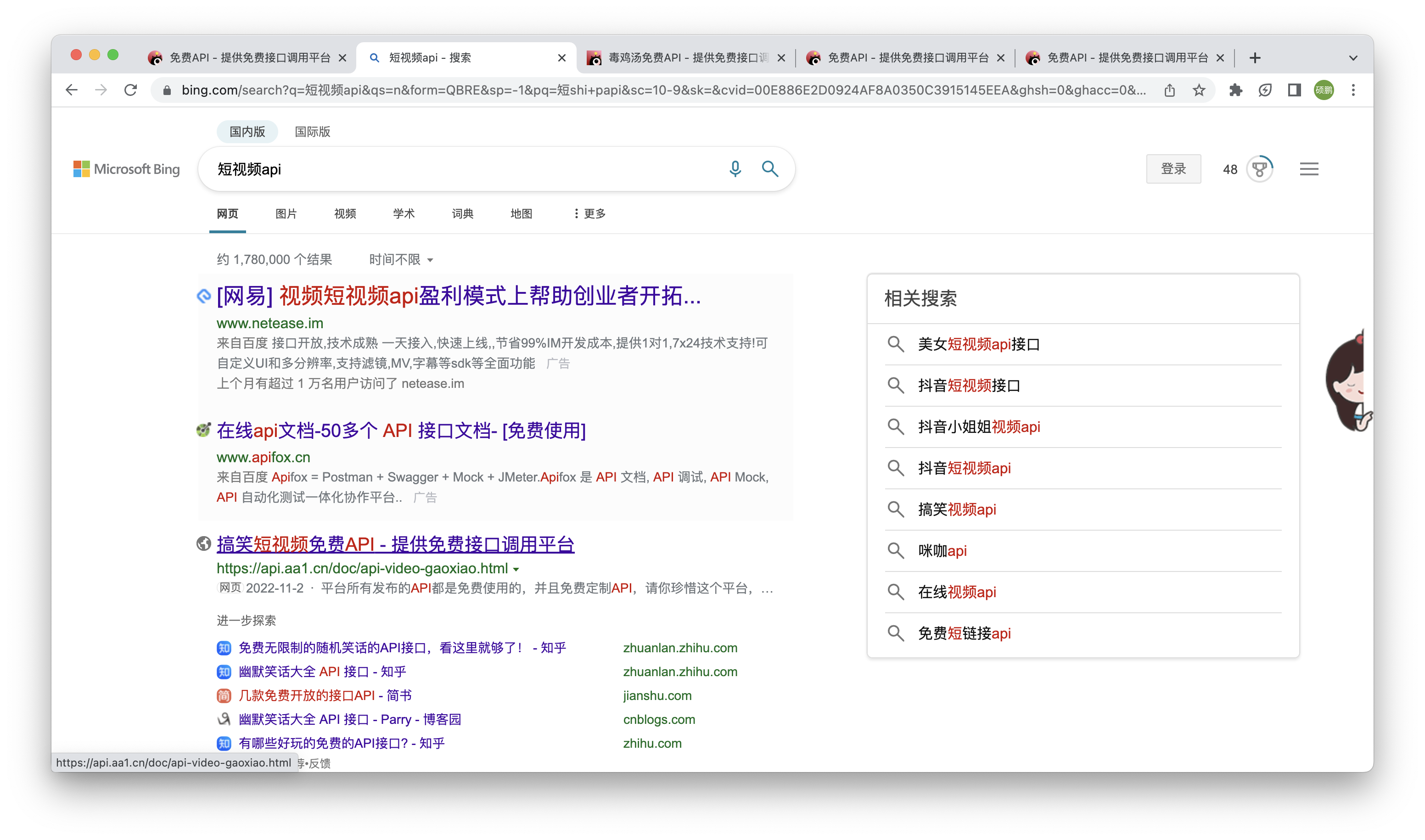Image resolution: width=1425 pixels, height=840 pixels.
Task: Click the browser forward arrow
Action: 101,90
